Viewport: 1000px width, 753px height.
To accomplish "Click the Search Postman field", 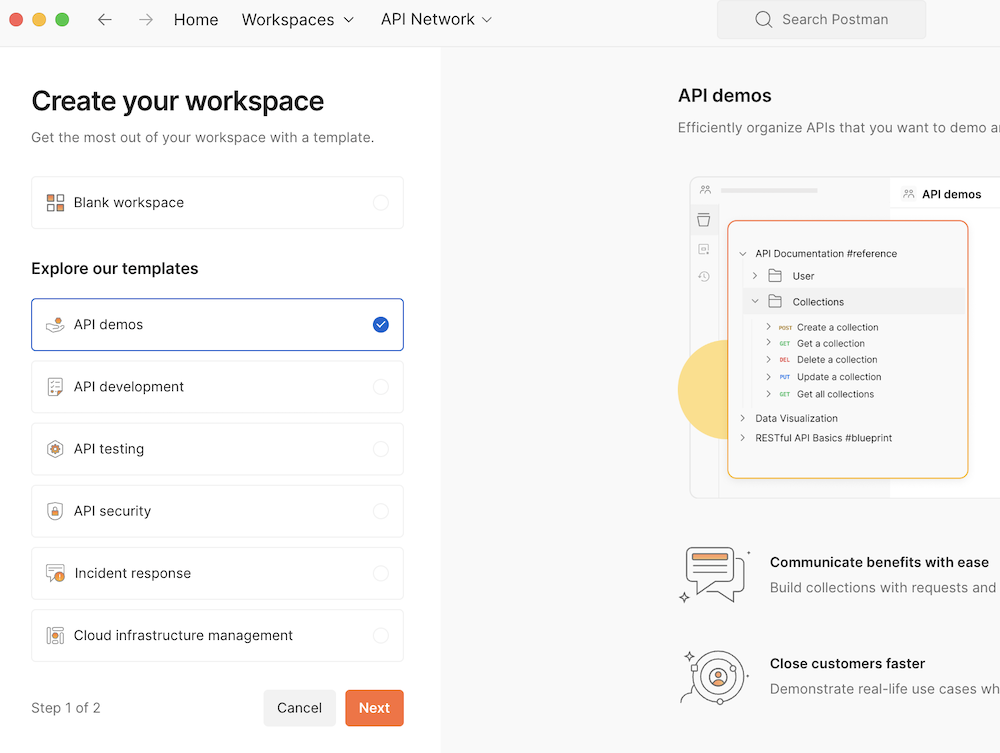I will [x=820, y=19].
